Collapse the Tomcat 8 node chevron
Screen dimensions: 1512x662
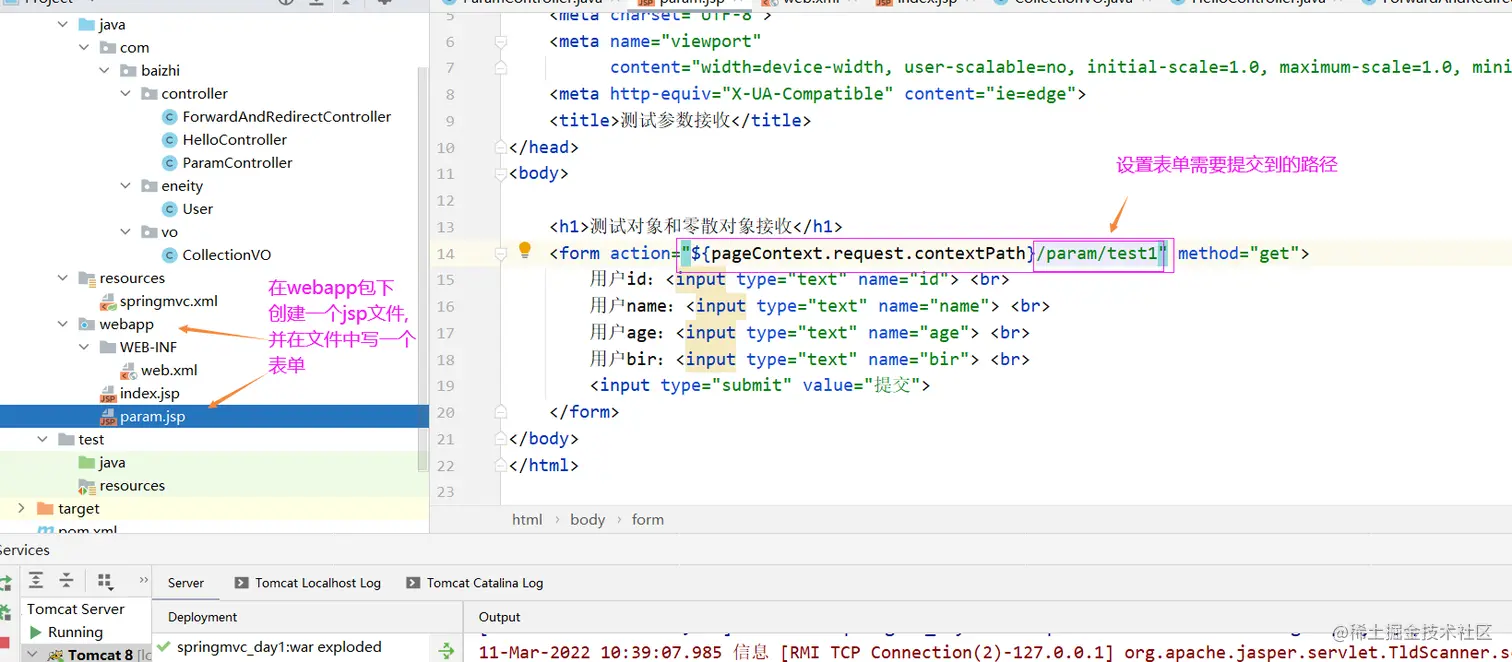coord(30,655)
